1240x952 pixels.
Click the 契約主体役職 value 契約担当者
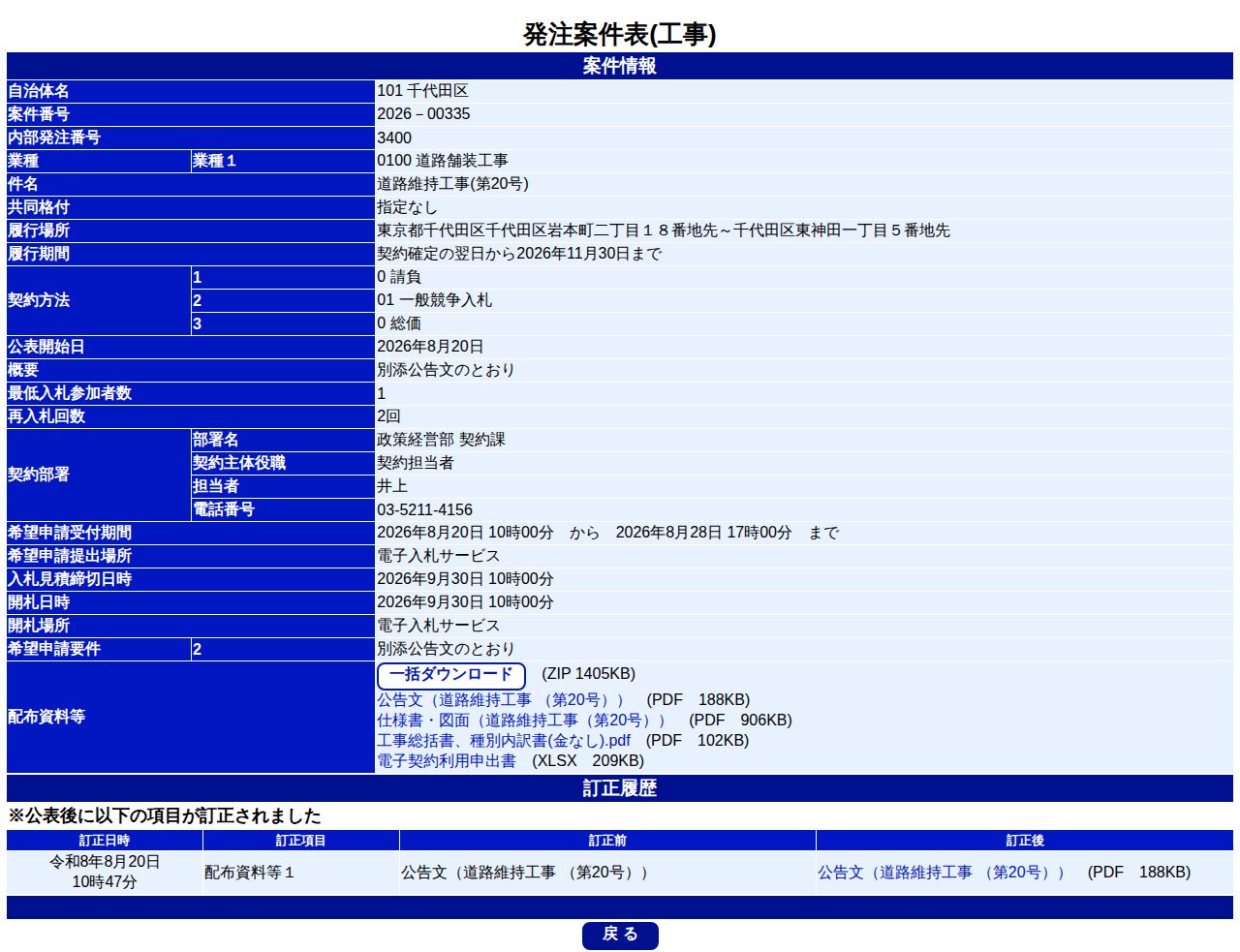tap(416, 463)
